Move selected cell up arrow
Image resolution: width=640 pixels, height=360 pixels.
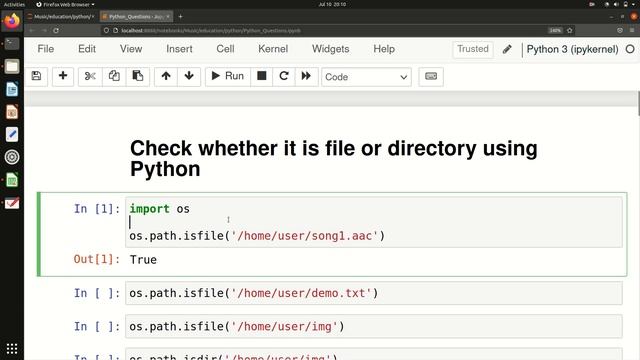tap(166, 76)
